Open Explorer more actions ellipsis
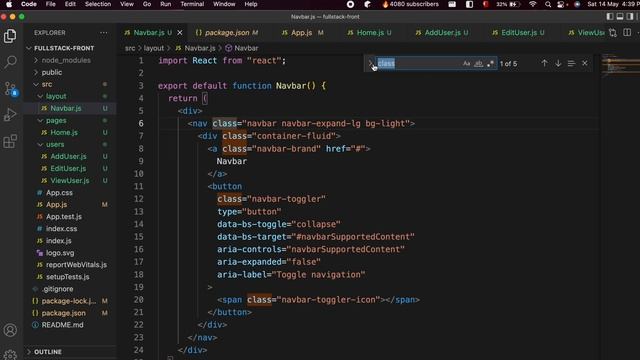Screen dimensions: 640x360 (104, 33)
